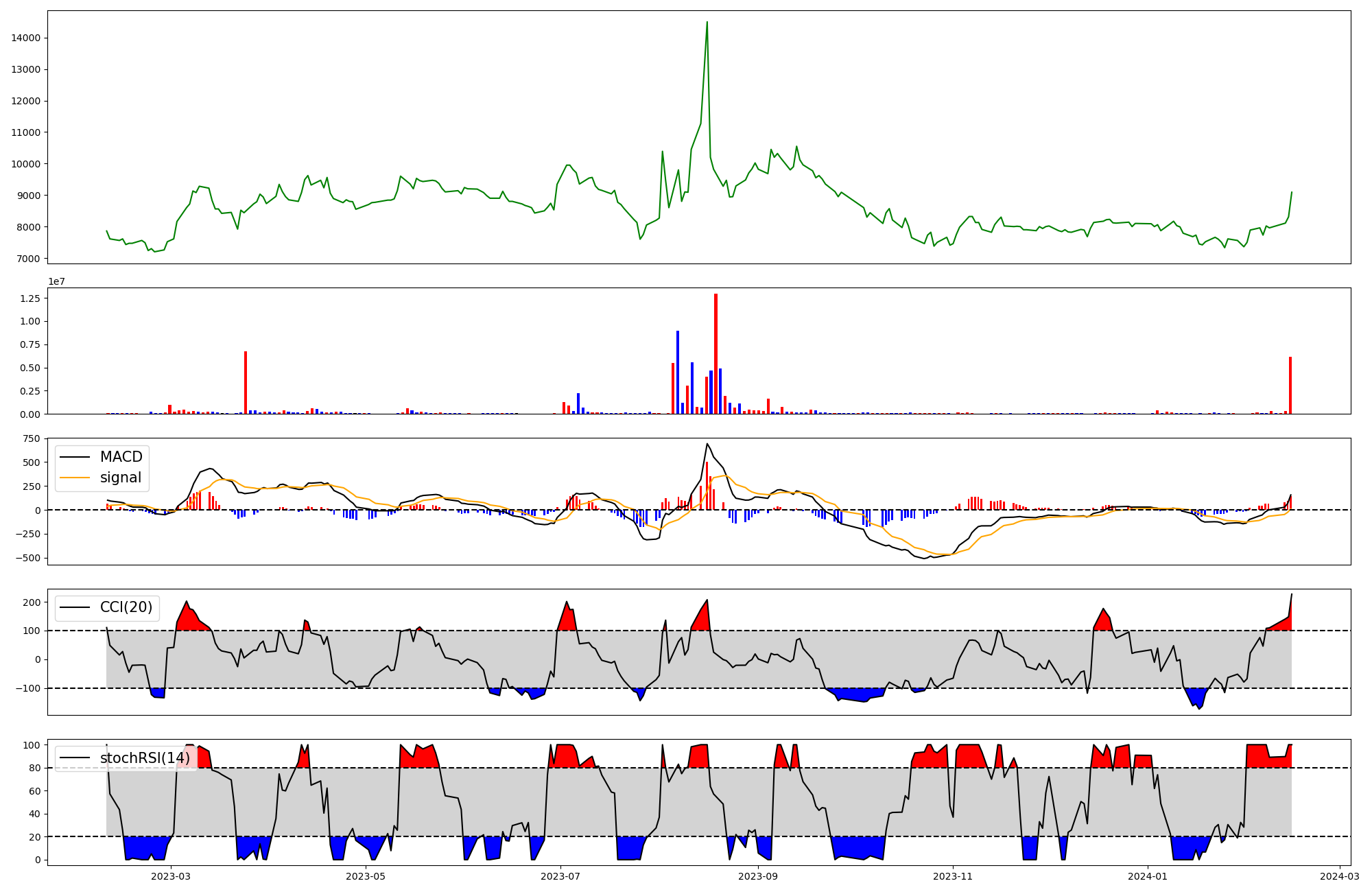Click the 200 CCI axis label
Viewport: 1372px width, 892px height.
click(32, 602)
